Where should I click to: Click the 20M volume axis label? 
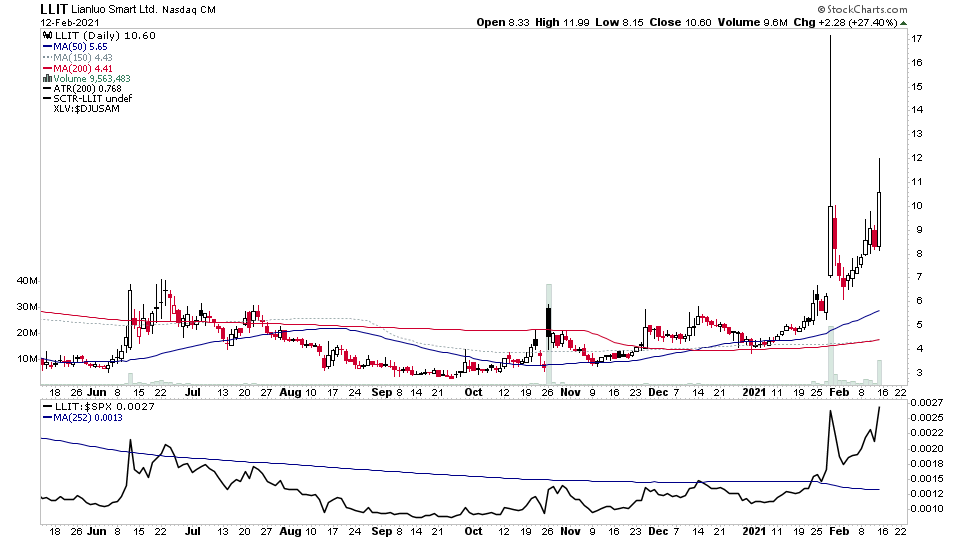(x=28, y=333)
